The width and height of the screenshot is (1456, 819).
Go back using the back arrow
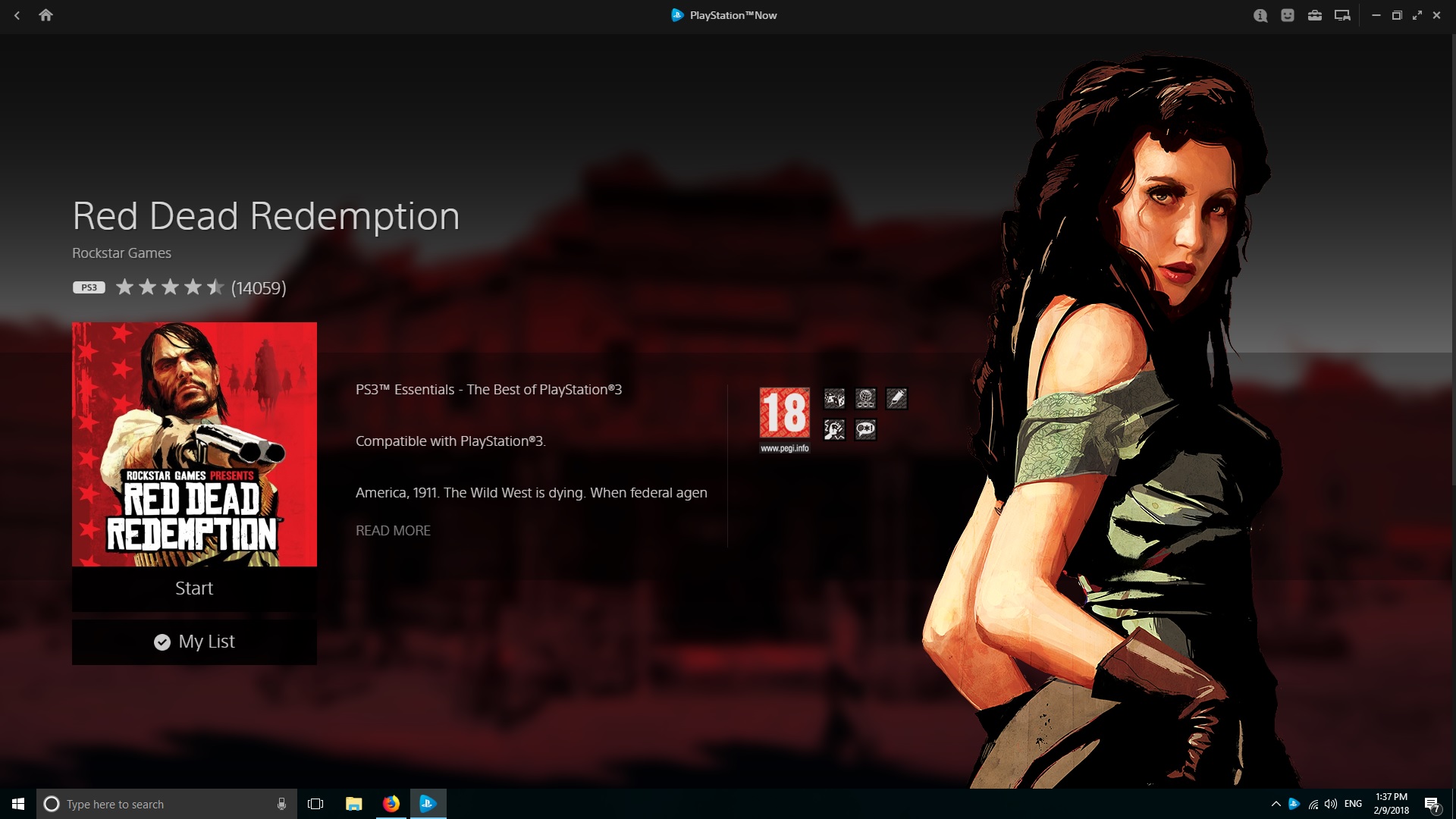point(17,15)
